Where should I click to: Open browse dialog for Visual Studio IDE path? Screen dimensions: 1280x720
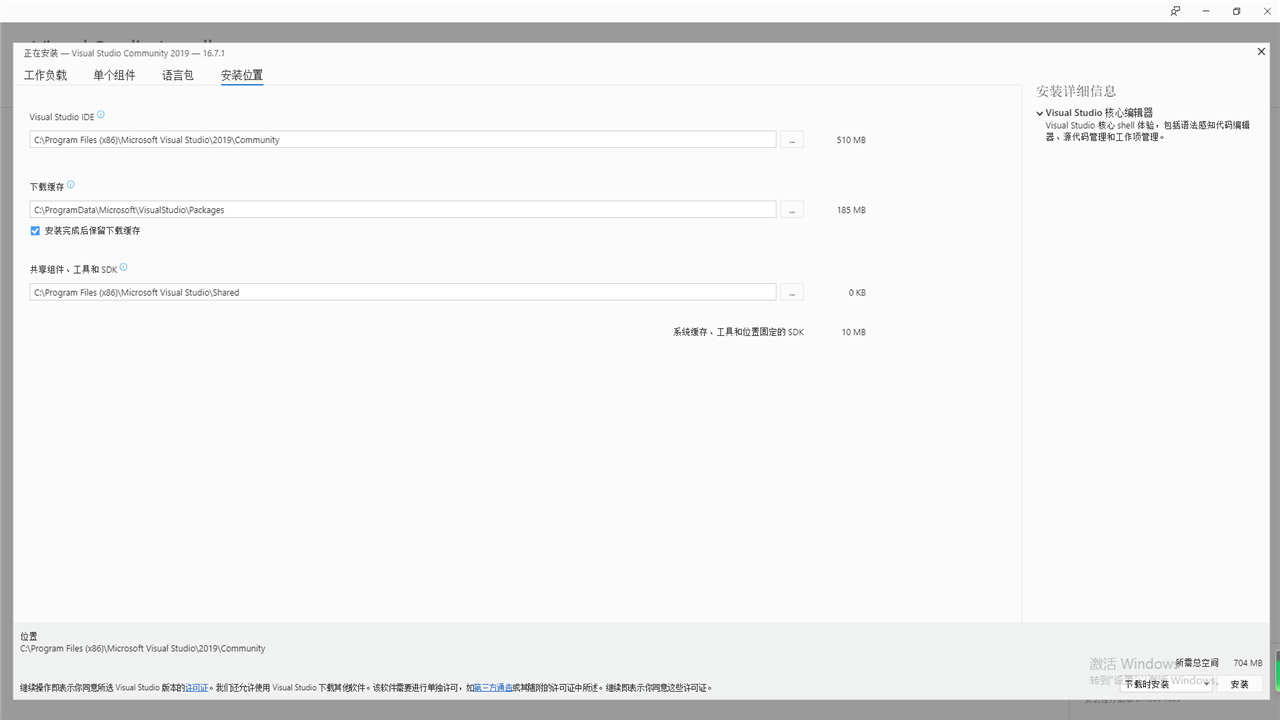tap(791, 139)
